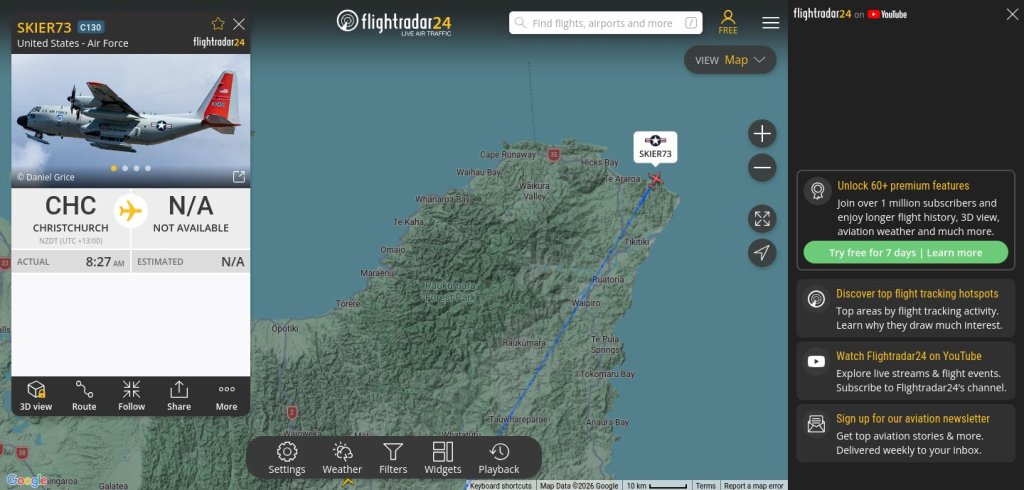Expand the VIEW Map dropdown
Image resolution: width=1024 pixels, height=490 pixels.
[730, 60]
